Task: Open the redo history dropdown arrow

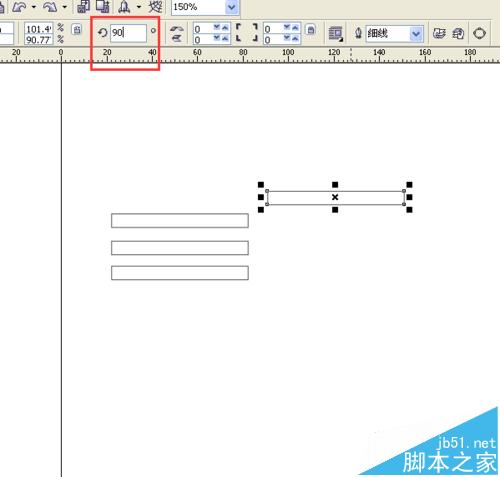Action: pos(65,7)
